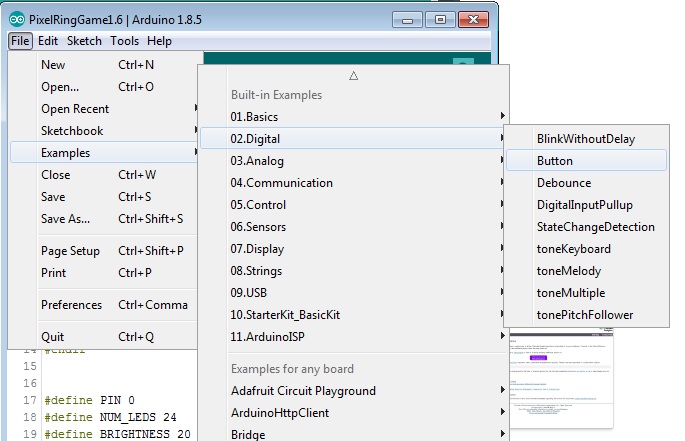Open the toneMelody example

(586, 271)
